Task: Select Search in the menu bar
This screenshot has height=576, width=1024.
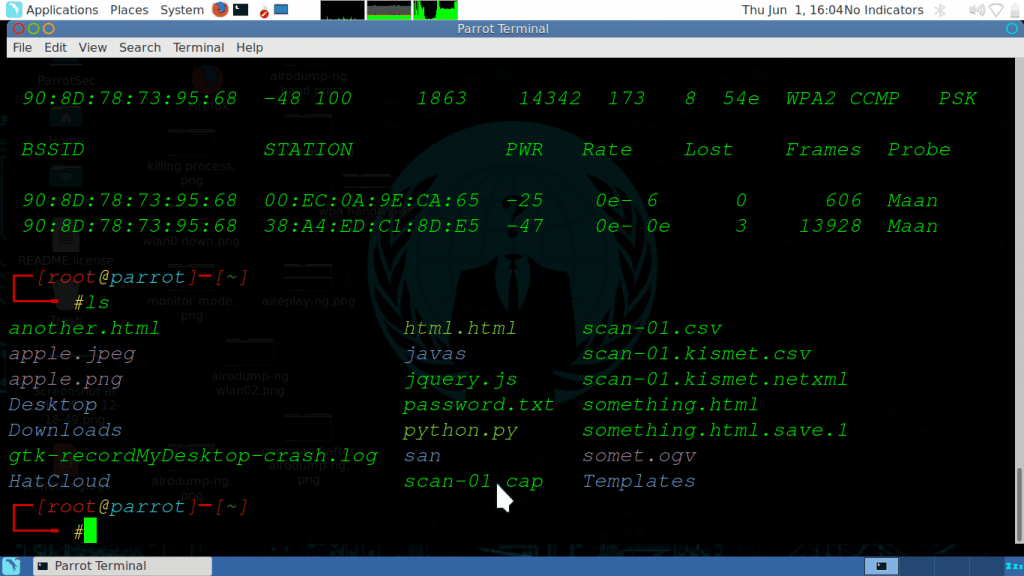Action: pos(140,47)
